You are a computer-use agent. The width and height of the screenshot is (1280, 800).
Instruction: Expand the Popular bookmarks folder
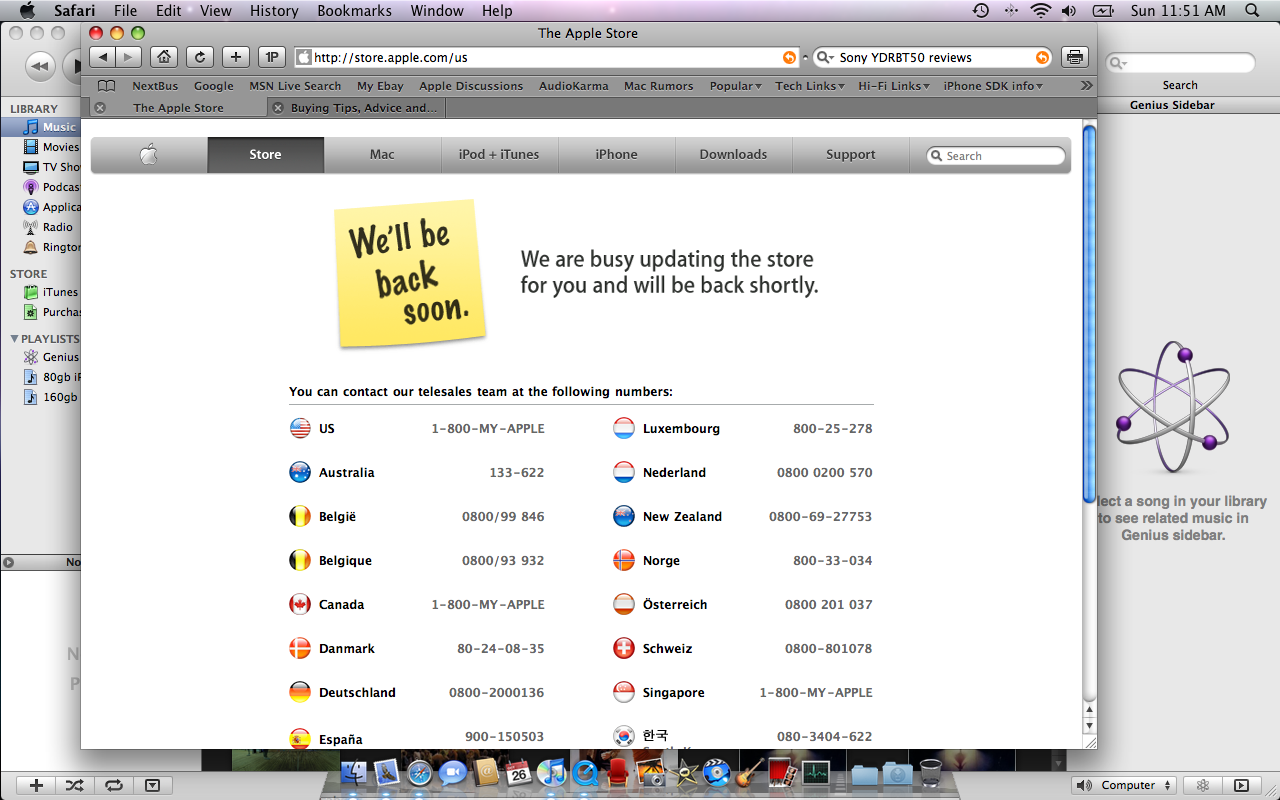coord(735,86)
